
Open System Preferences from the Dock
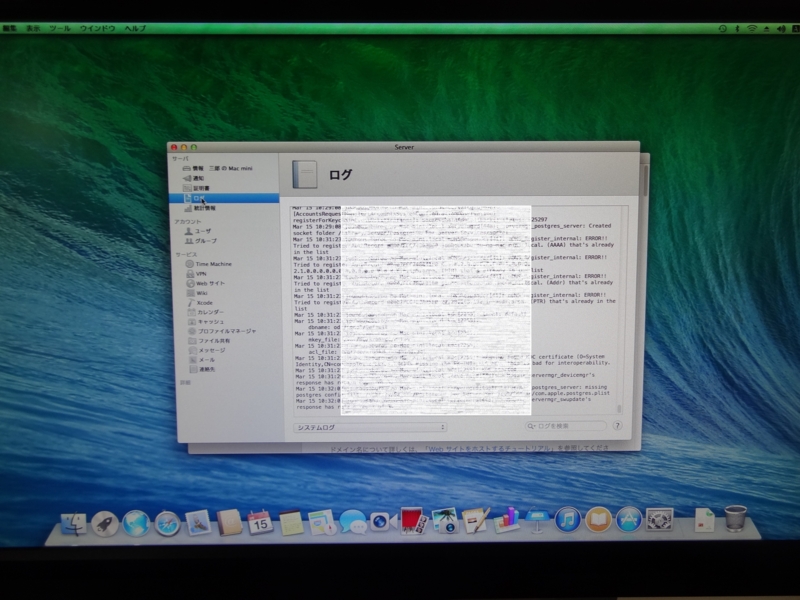click(x=659, y=520)
